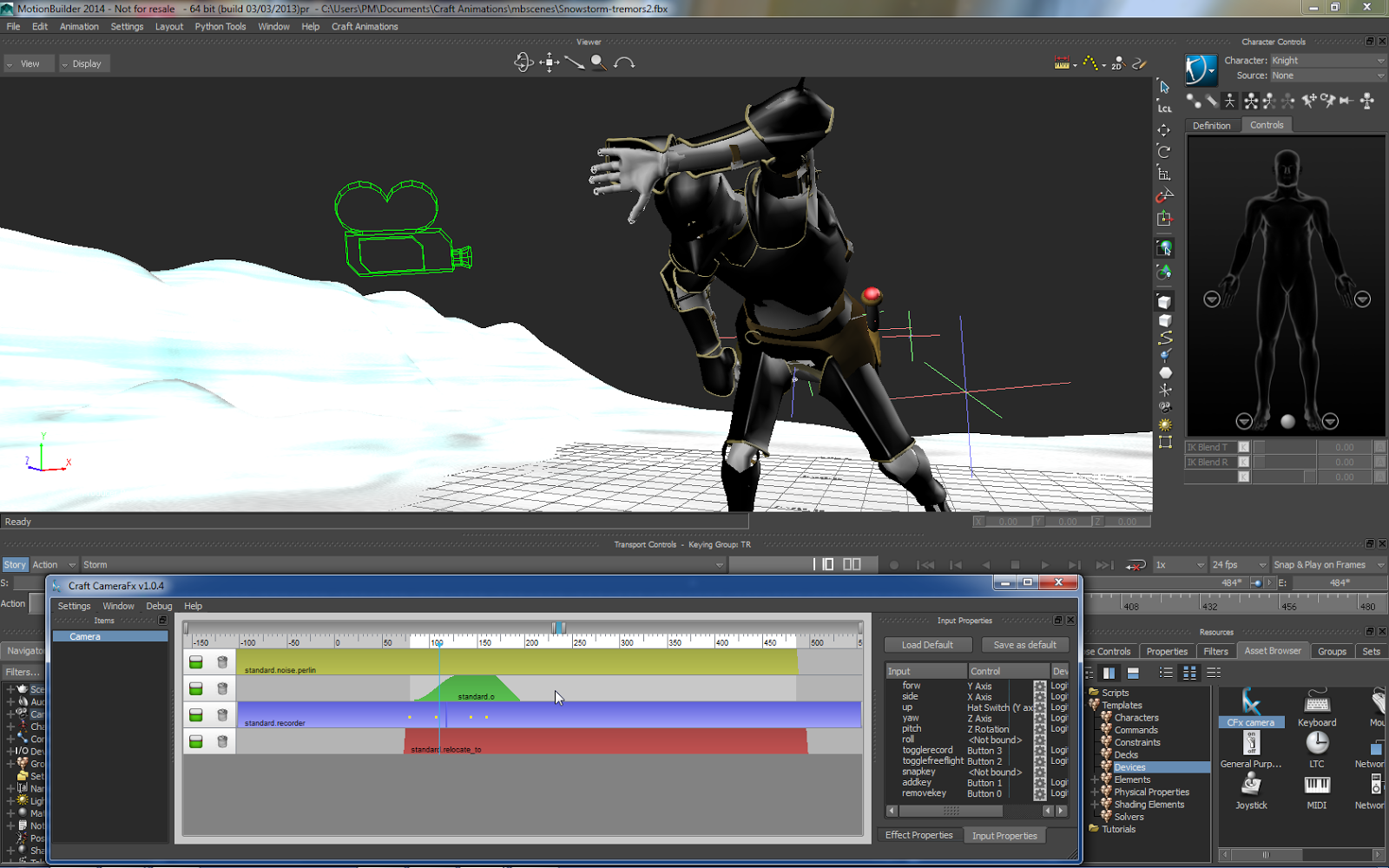Switch the Lcl reference mode button
Viewport: 1389px width, 868px height.
pyautogui.click(x=1164, y=108)
